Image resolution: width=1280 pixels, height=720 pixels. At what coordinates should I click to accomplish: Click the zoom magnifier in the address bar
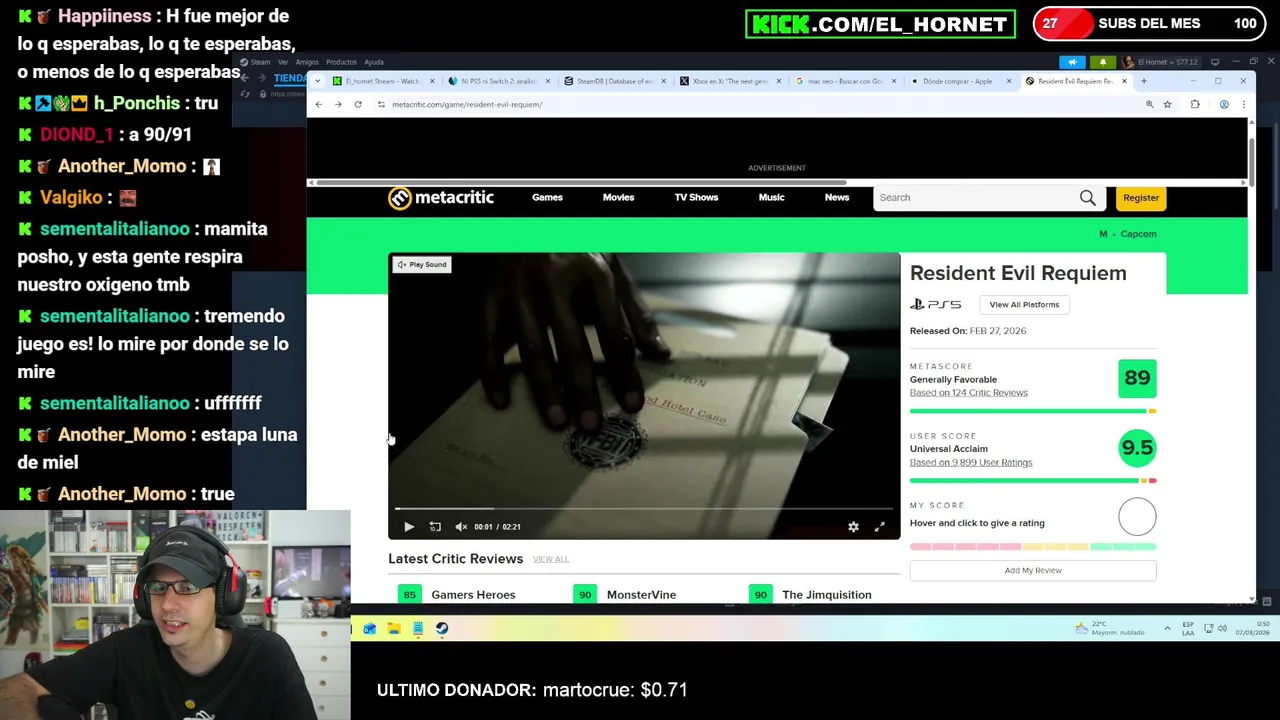tap(1149, 104)
